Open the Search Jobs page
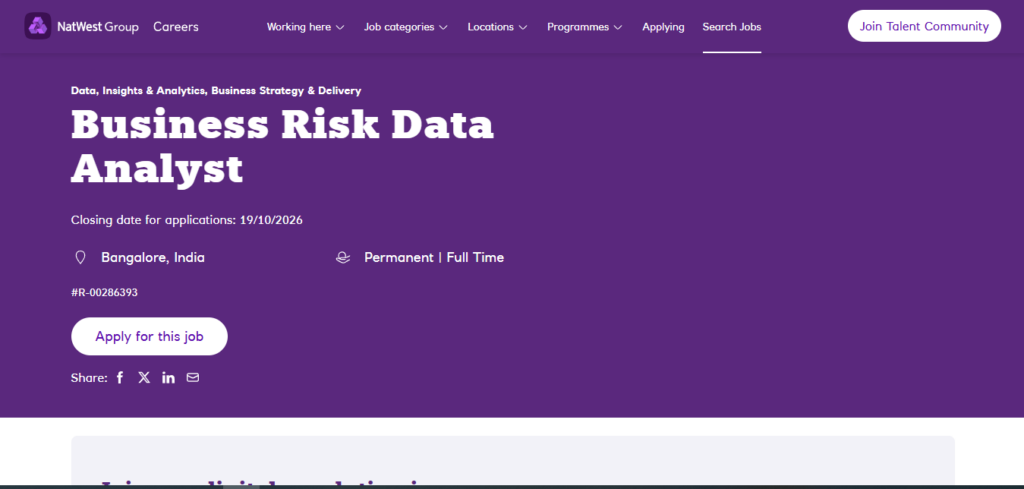 click(731, 27)
